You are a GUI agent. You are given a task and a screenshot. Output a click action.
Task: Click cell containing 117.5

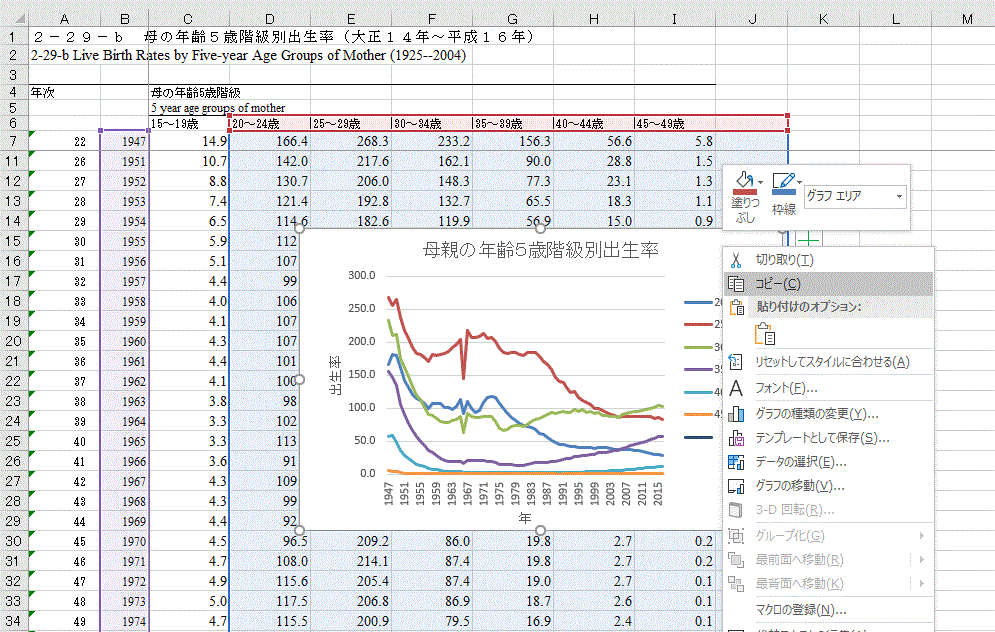tap(270, 601)
